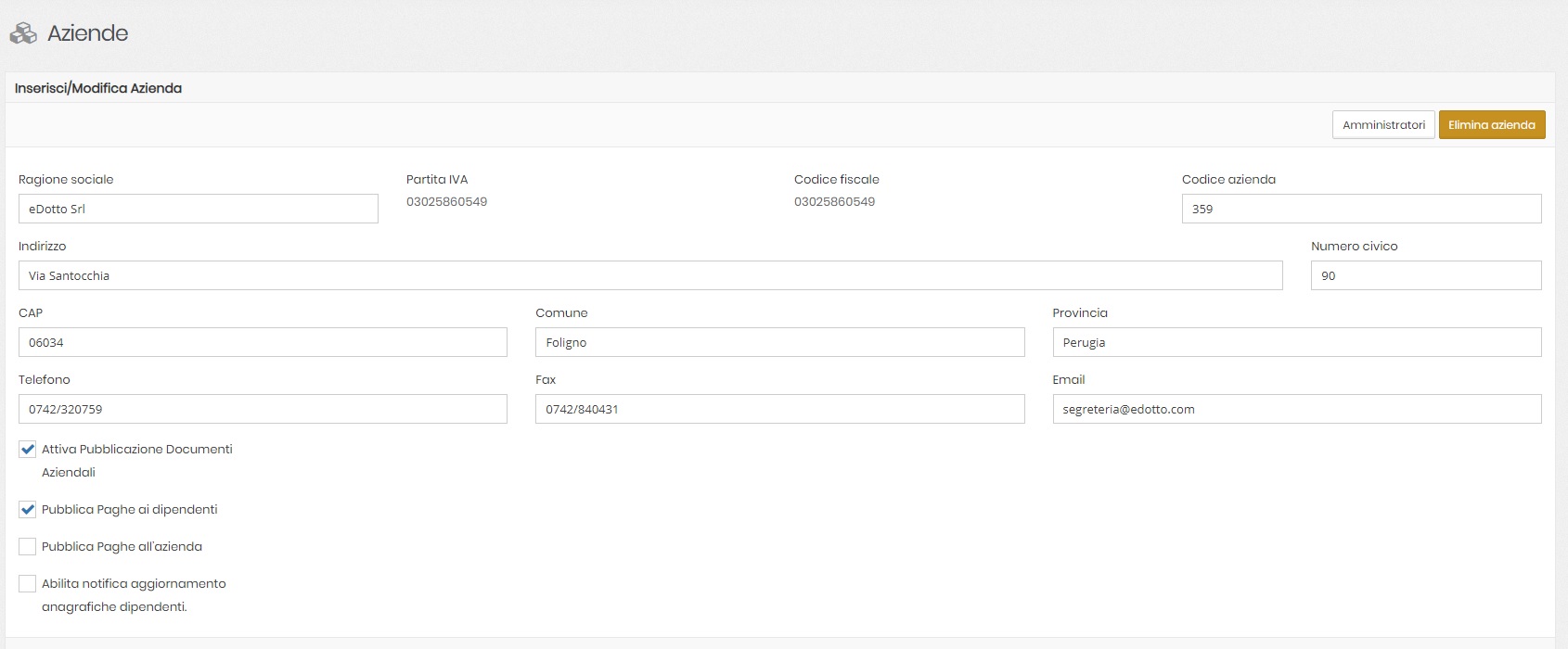The height and width of the screenshot is (649, 1568).
Task: Focus the Email address field
Action: pos(1296,409)
